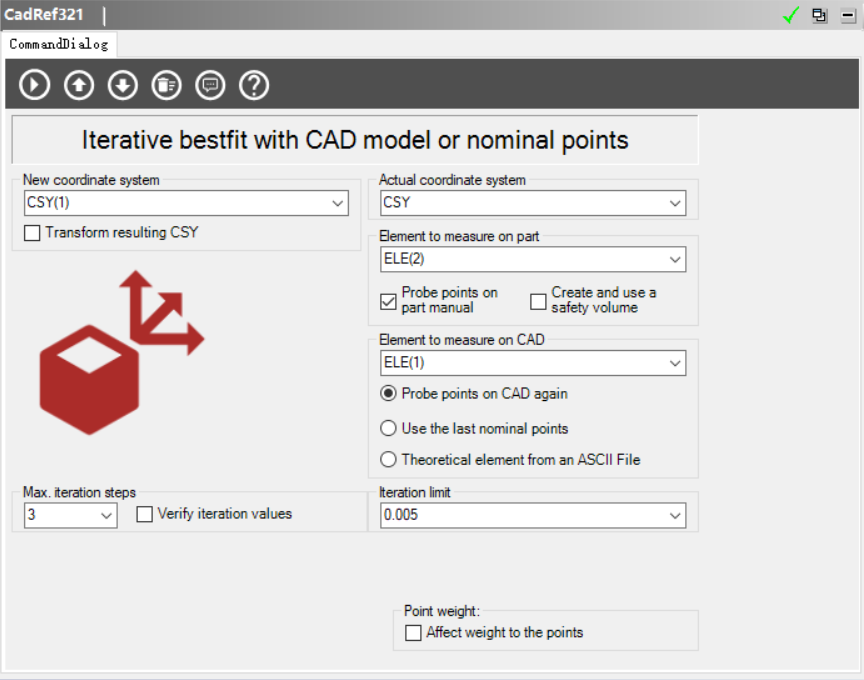Expand the New coordinate system dropdown

tap(336, 204)
